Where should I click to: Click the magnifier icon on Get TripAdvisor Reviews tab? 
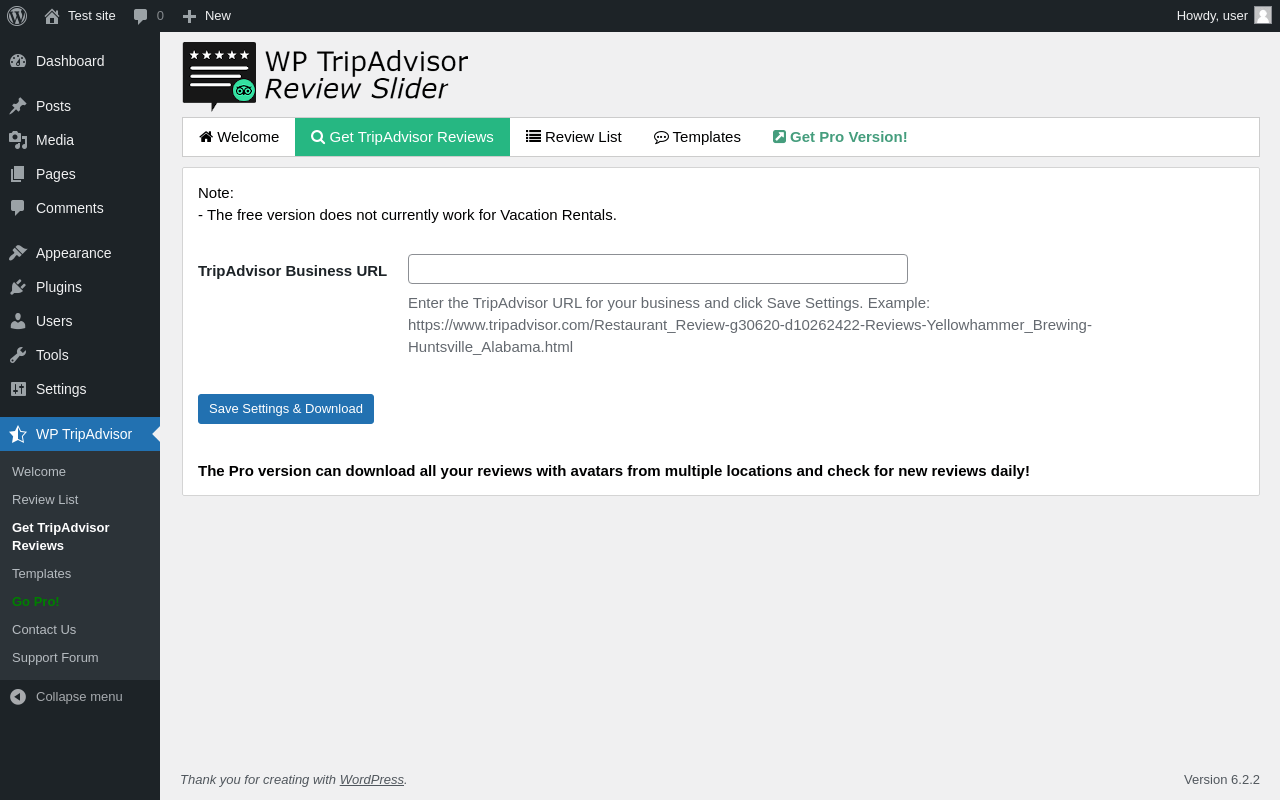pos(318,137)
